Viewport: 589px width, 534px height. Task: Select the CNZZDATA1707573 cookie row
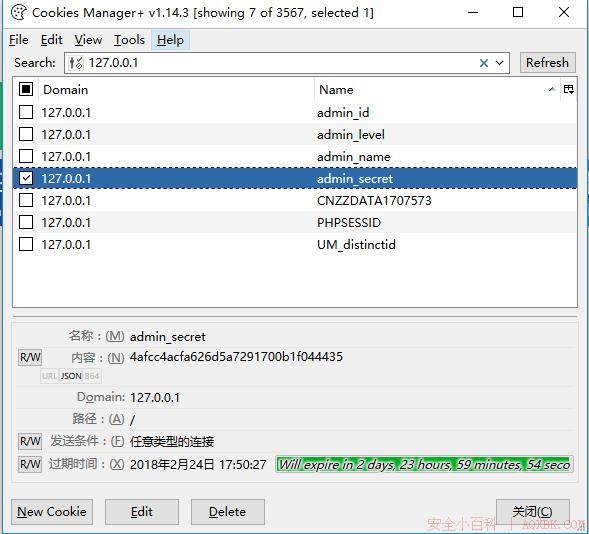(295, 201)
